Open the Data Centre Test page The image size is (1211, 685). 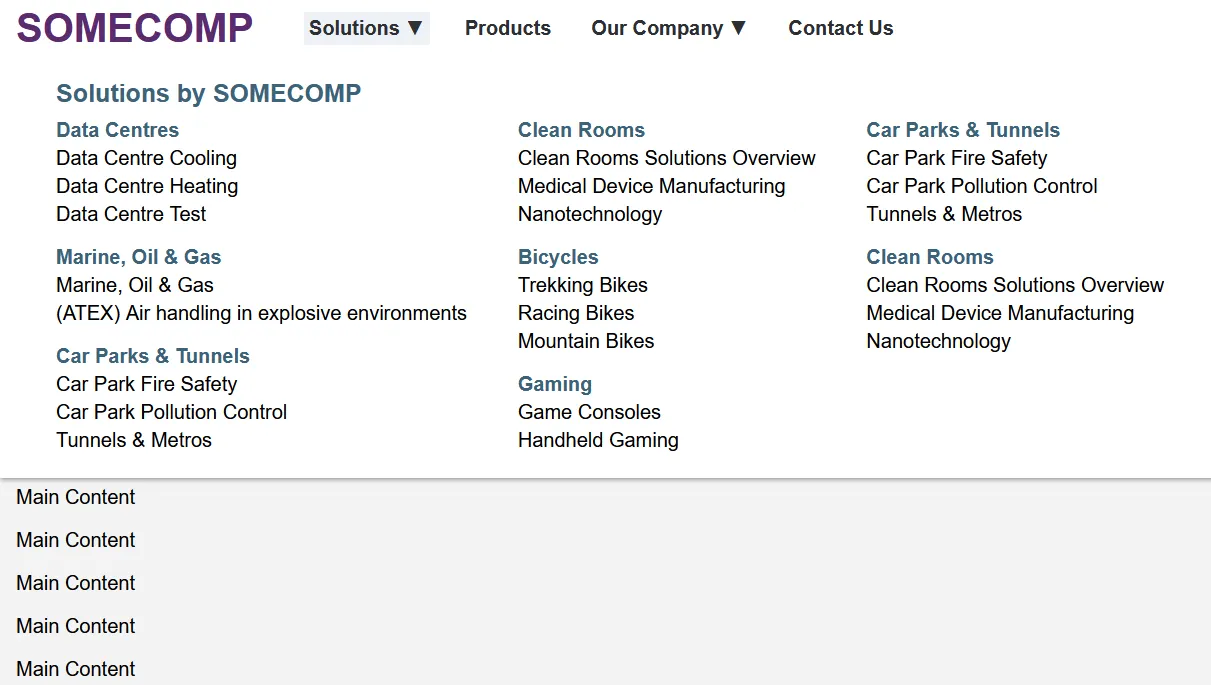coord(131,214)
